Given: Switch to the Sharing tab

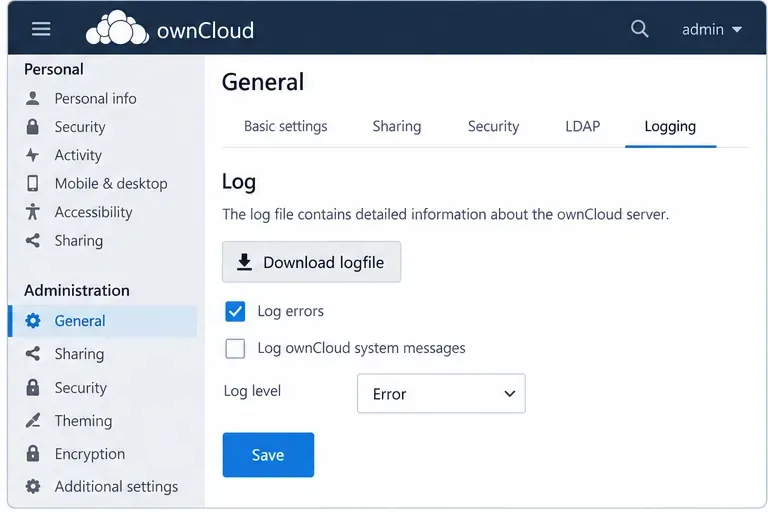Looking at the screenshot, I should [397, 126].
